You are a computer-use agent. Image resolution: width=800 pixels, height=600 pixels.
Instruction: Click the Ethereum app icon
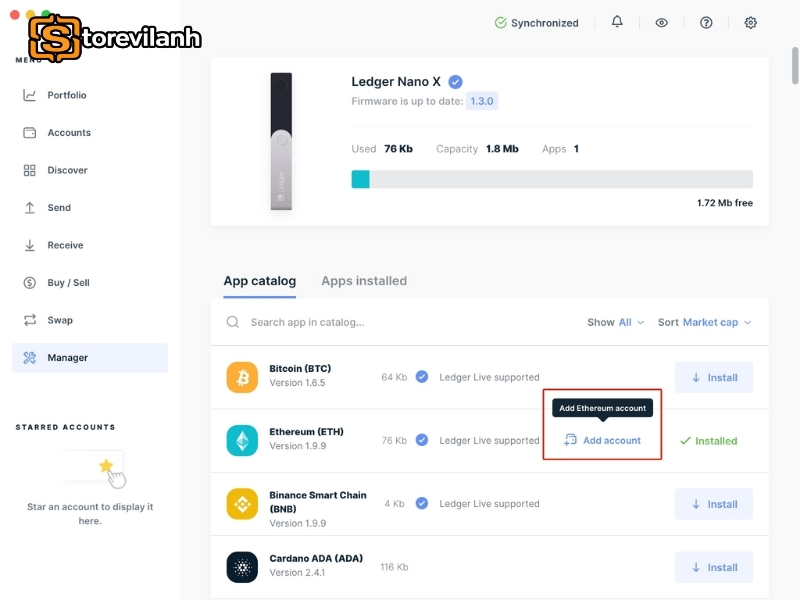tap(242, 441)
